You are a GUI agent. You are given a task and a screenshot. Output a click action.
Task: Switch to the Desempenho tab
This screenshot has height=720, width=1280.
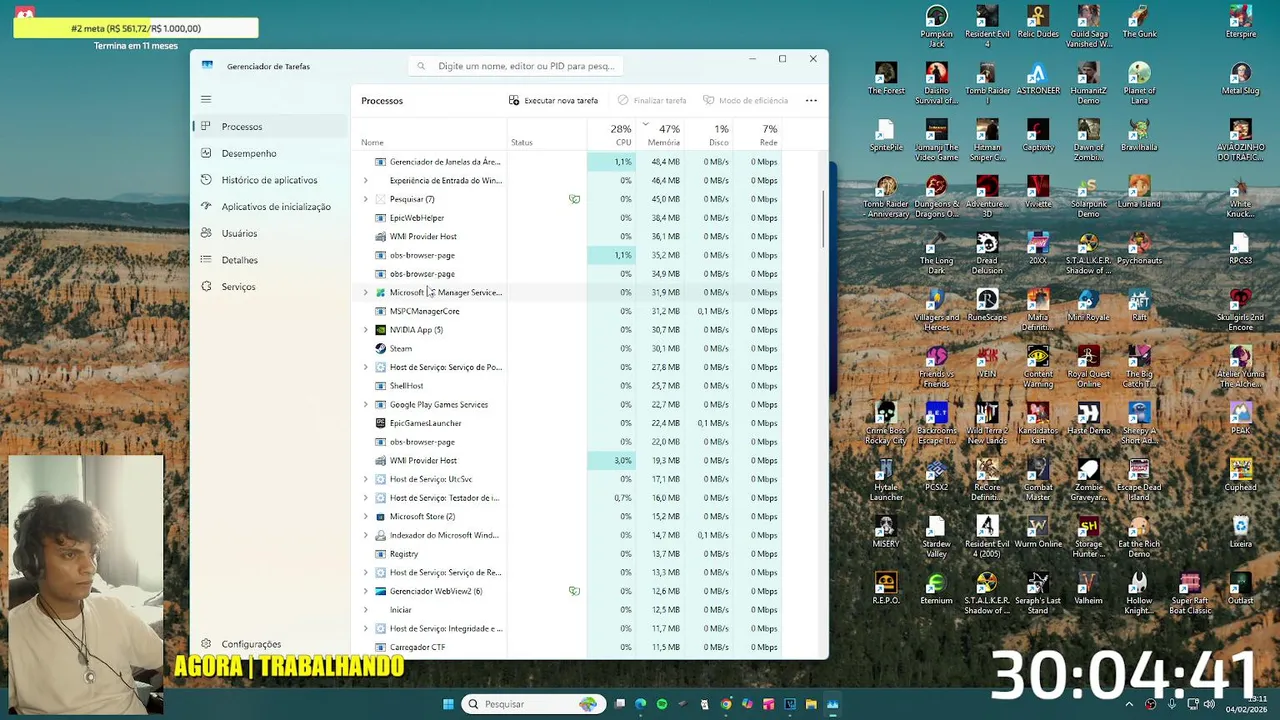269,153
